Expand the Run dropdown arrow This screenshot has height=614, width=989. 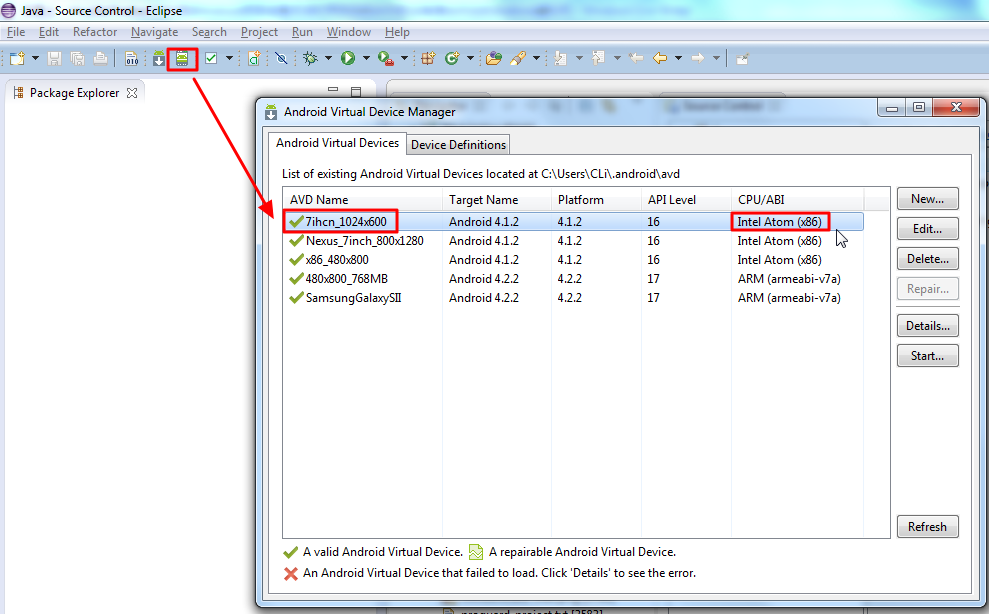pos(366,59)
